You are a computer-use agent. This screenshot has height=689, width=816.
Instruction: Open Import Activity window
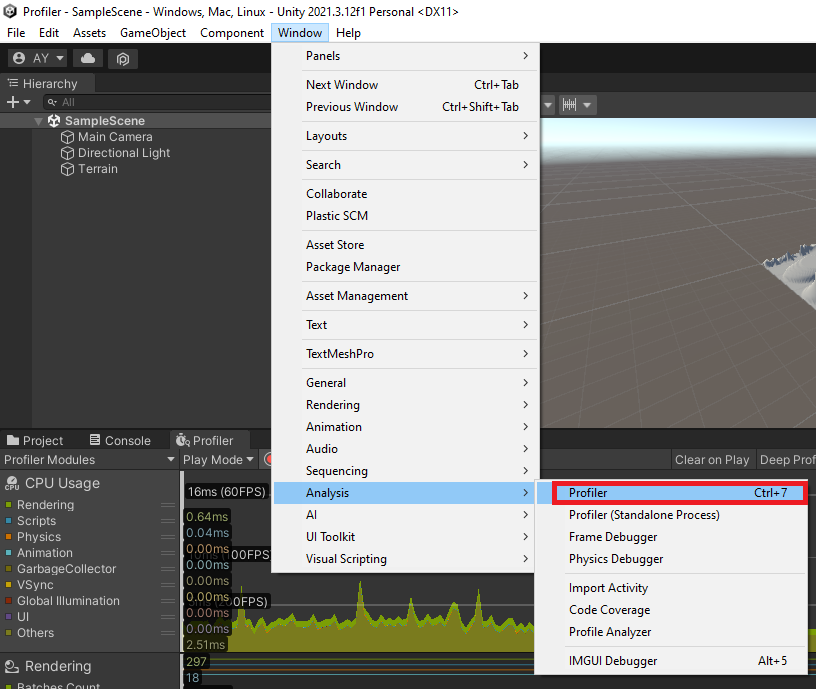tap(671, 588)
